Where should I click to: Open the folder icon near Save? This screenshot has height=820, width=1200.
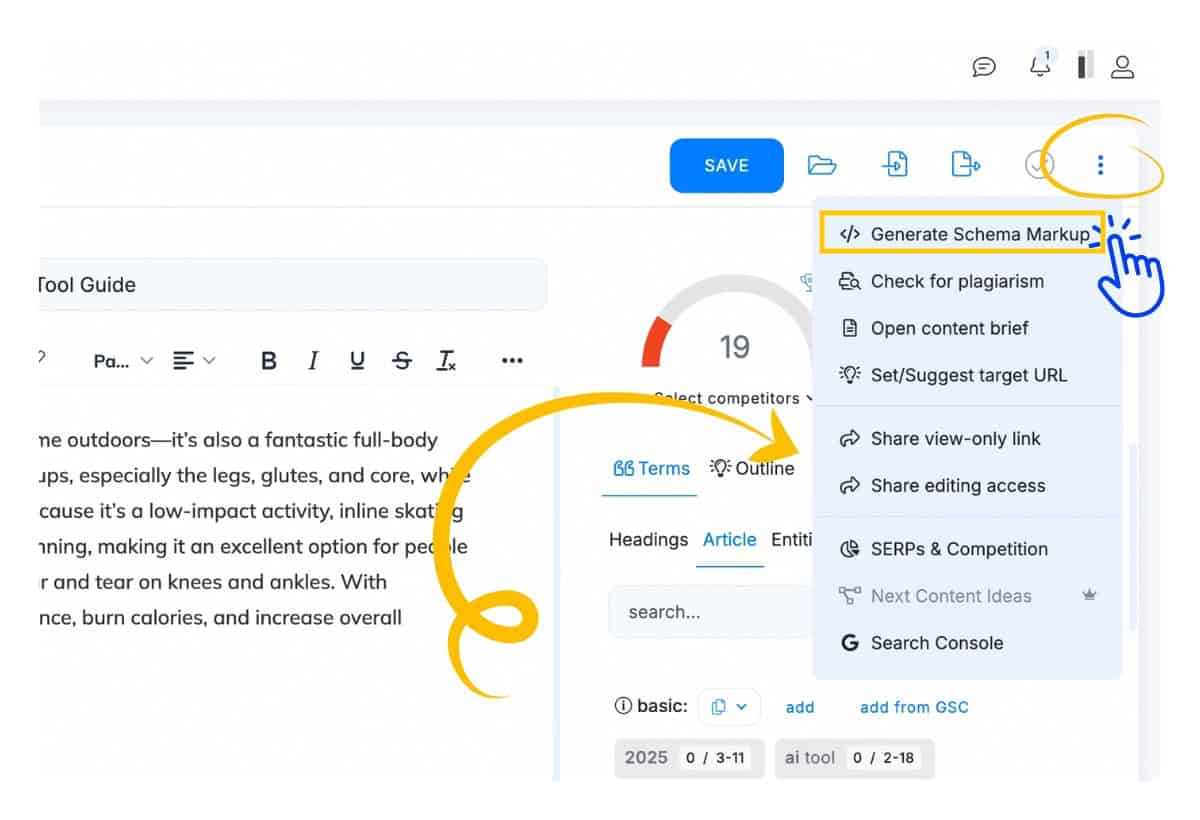tap(822, 164)
